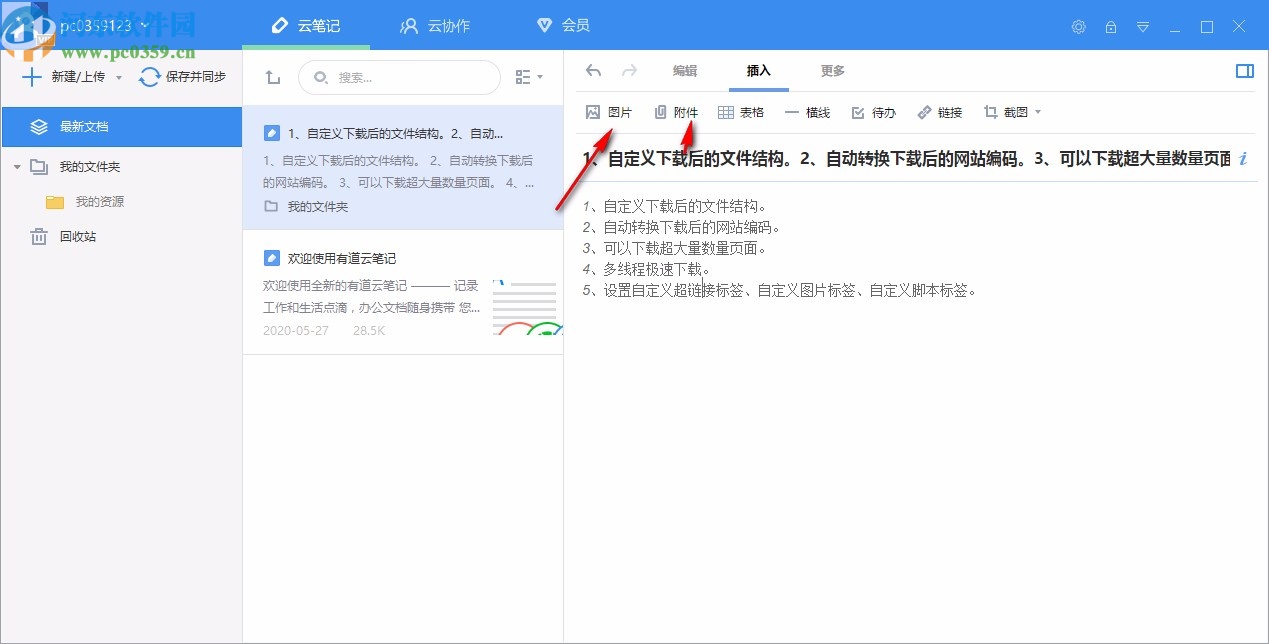This screenshot has width=1269, height=644.
Task: Click the lock icon in title bar
Action: [1111, 27]
